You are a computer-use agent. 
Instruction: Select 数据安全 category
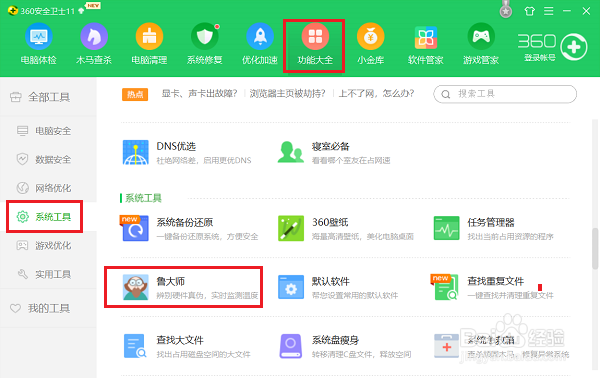tap(48, 160)
